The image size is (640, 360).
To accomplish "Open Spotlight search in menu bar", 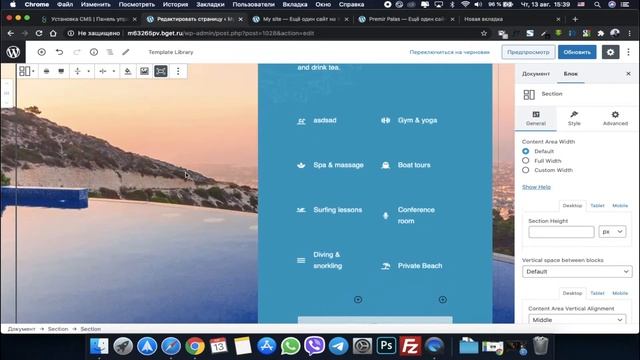I will pyautogui.click(x=597, y=4).
